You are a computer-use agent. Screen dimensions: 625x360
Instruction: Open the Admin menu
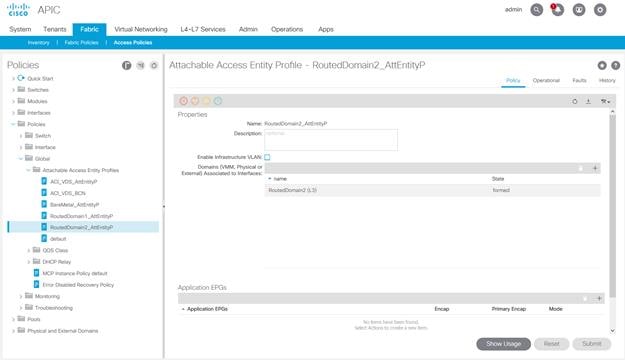tap(248, 29)
